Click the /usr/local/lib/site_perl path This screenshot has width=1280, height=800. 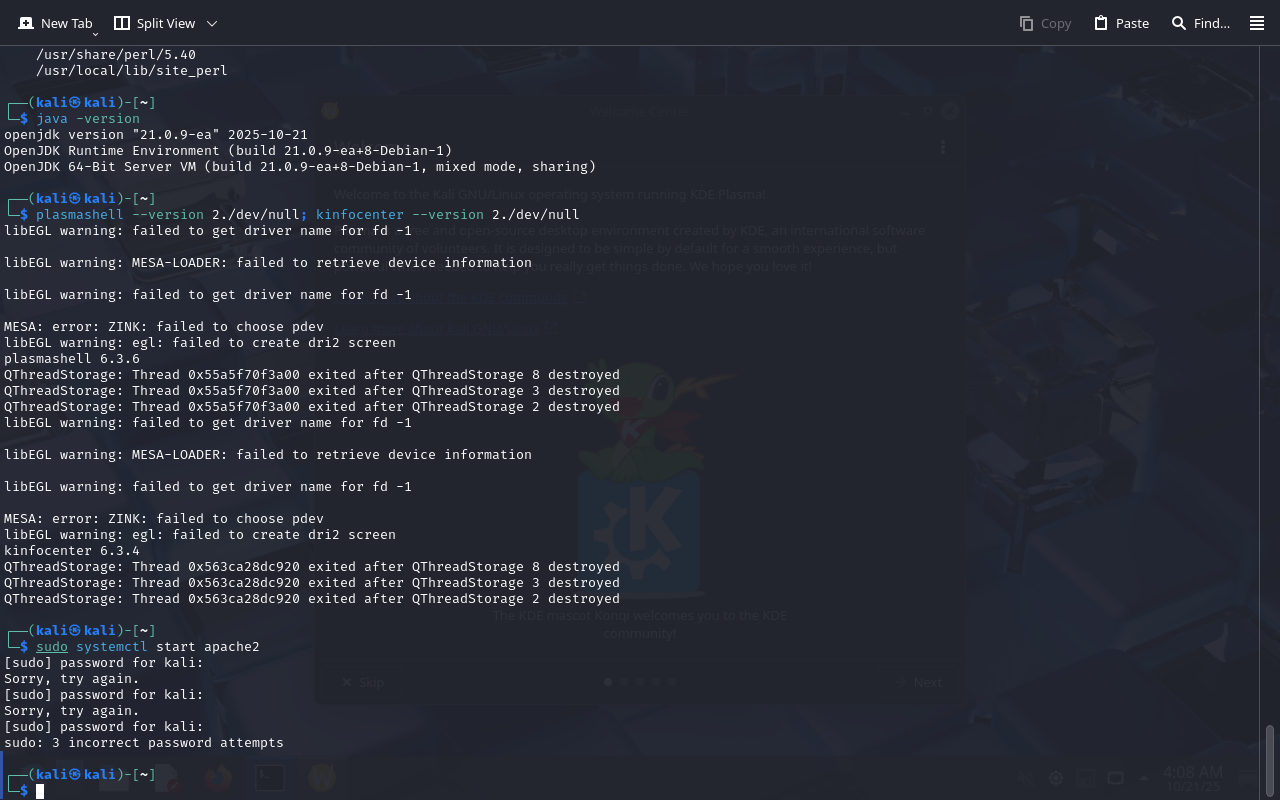pyautogui.click(x=132, y=71)
